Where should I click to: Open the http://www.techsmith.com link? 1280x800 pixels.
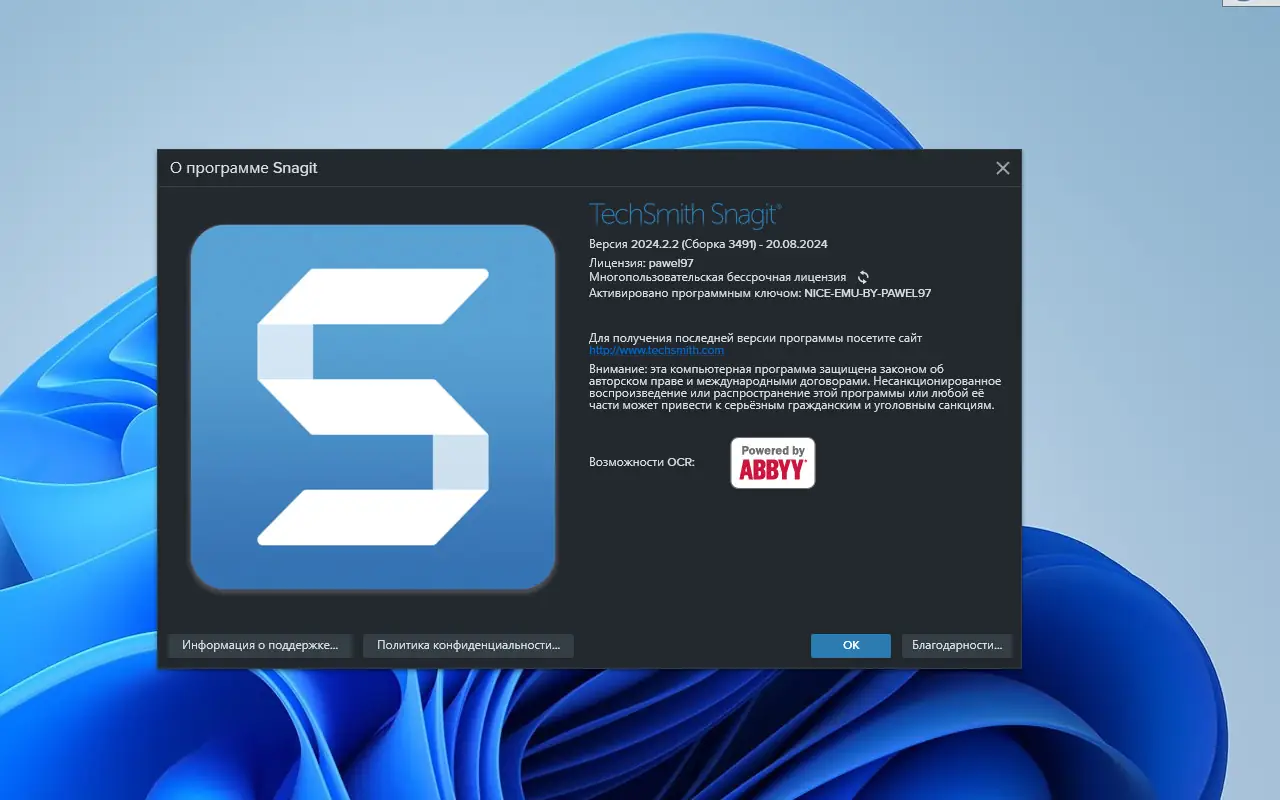coord(657,350)
